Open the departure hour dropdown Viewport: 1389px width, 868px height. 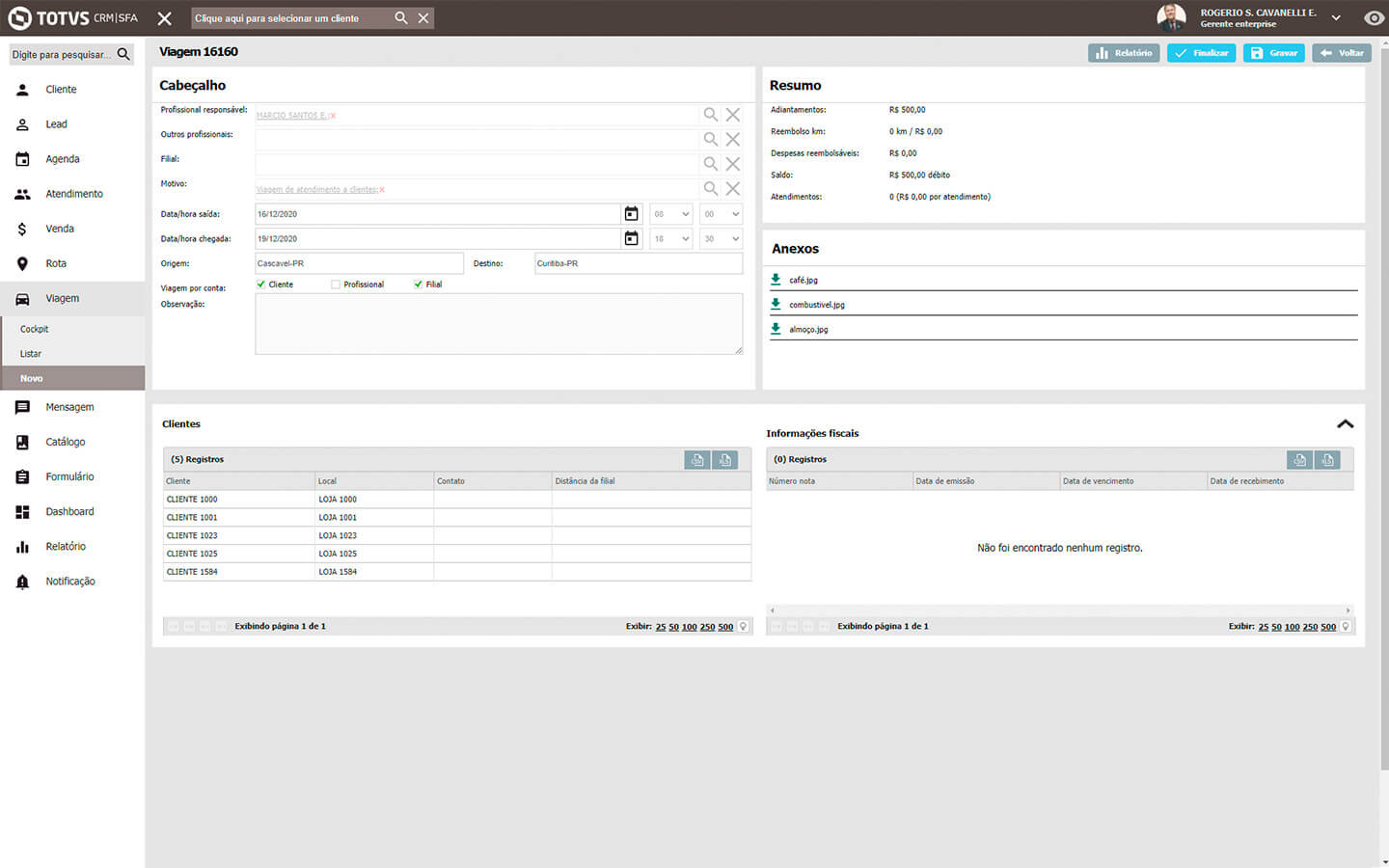pyautogui.click(x=671, y=214)
